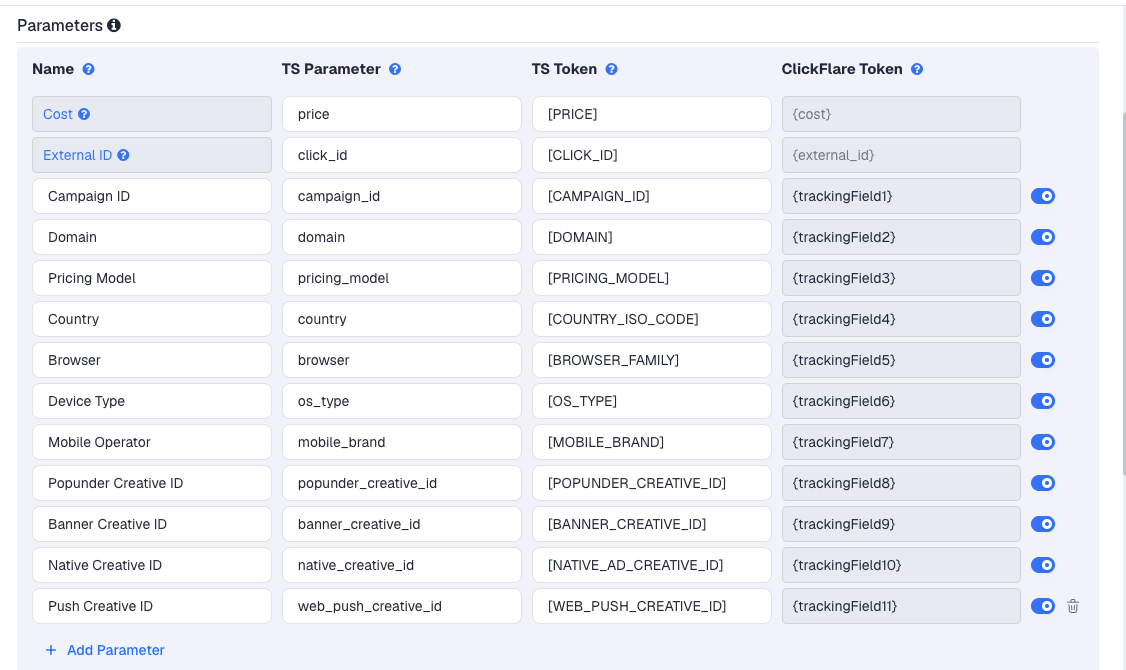Screen dimensions: 1126x670
Task: Edit the Popunder Creative ID name field
Action: (x=152, y=483)
